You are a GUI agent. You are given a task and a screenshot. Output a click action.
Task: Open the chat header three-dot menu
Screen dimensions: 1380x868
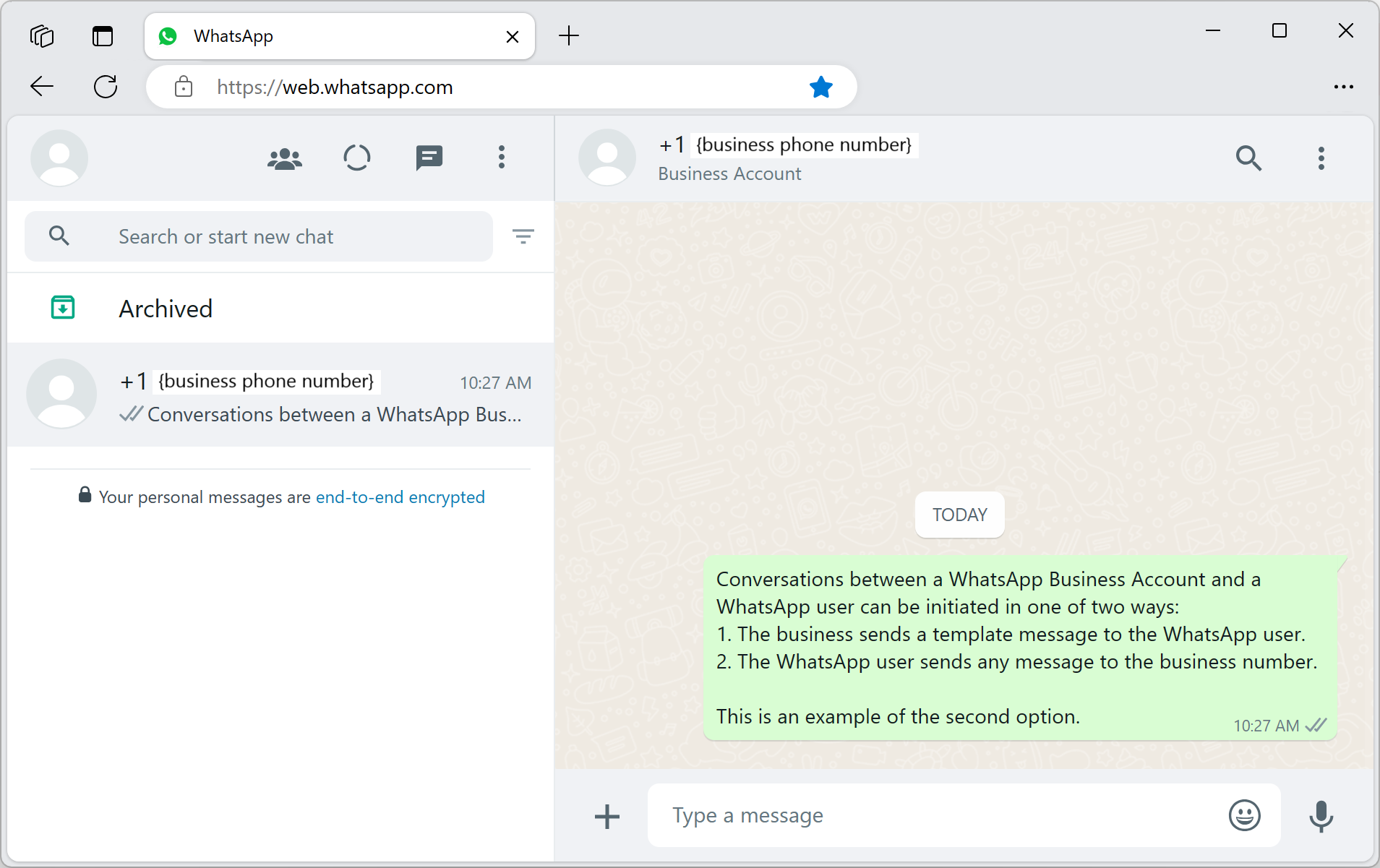[x=1321, y=158]
